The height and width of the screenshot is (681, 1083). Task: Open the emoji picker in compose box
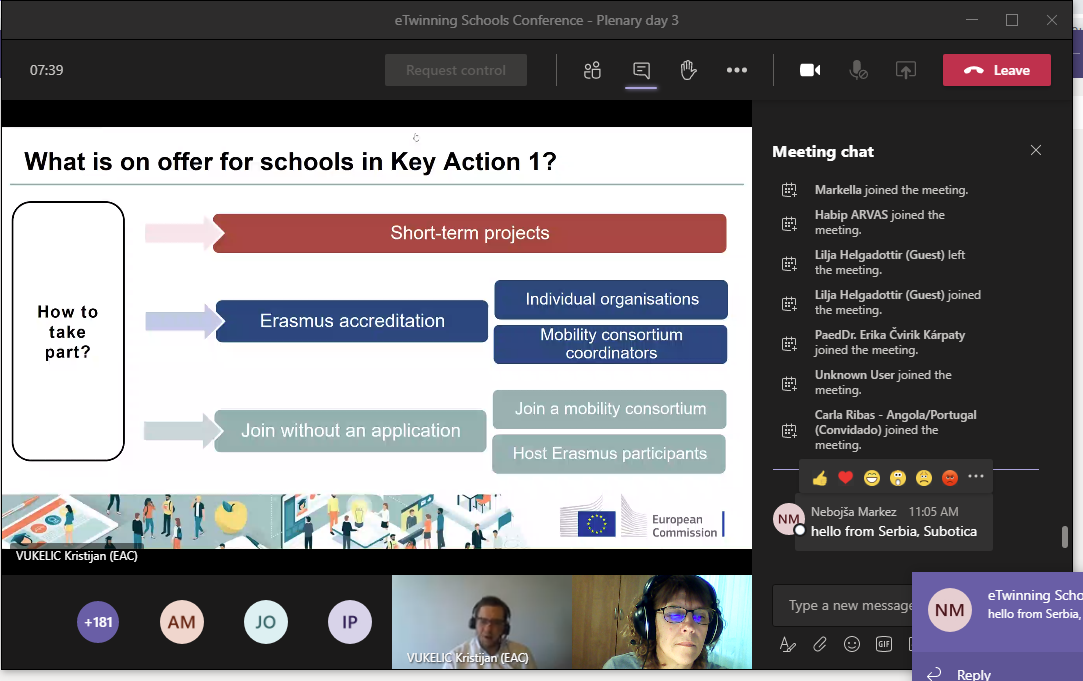click(x=852, y=644)
